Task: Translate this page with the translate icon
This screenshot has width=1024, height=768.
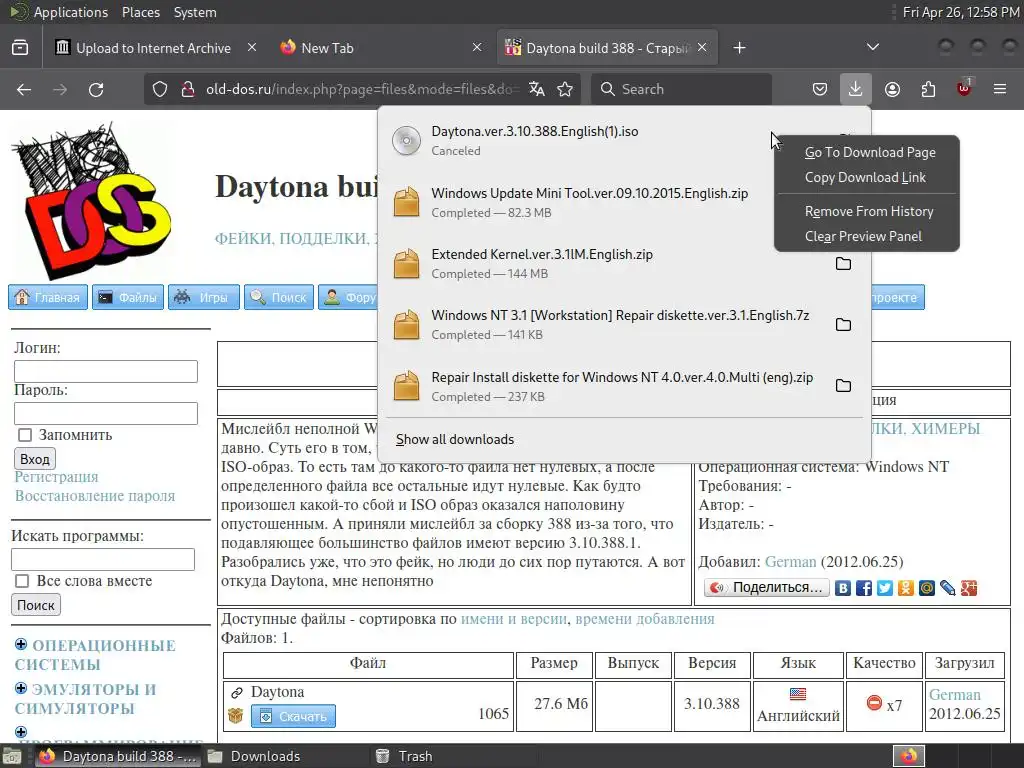Action: click(537, 89)
